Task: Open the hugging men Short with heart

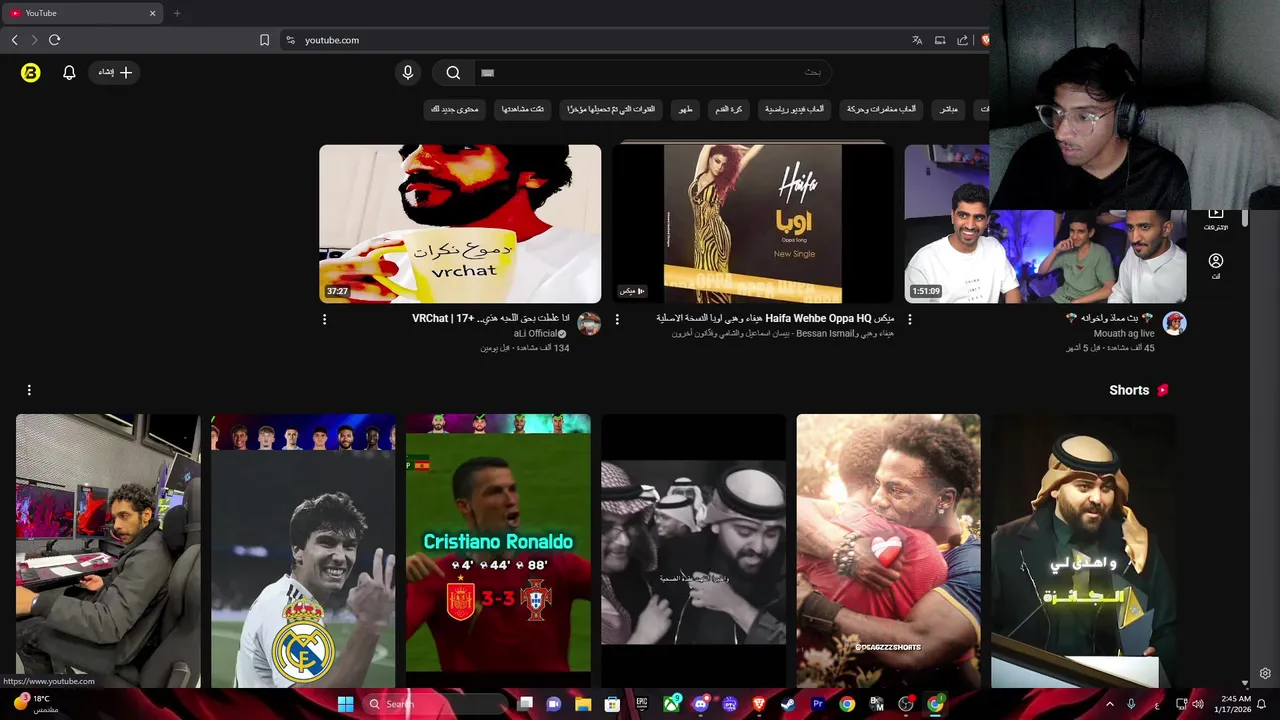Action: (x=888, y=551)
